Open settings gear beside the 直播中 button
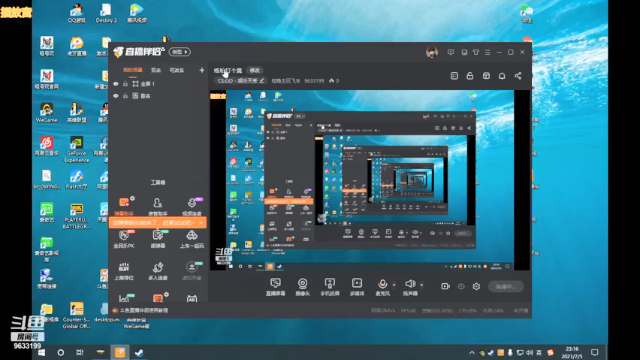The image size is (640, 360). [476, 287]
